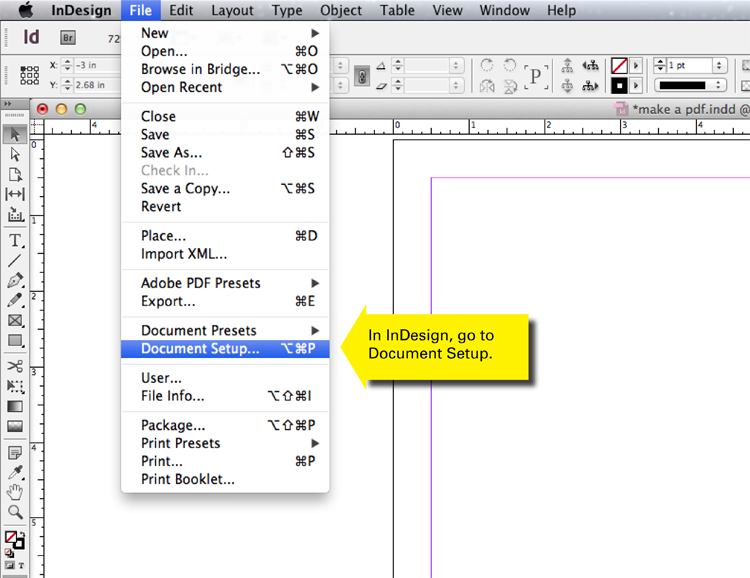The height and width of the screenshot is (578, 750).
Task: Click the stroke weight stepper arrows
Action: pyautogui.click(x=660, y=66)
